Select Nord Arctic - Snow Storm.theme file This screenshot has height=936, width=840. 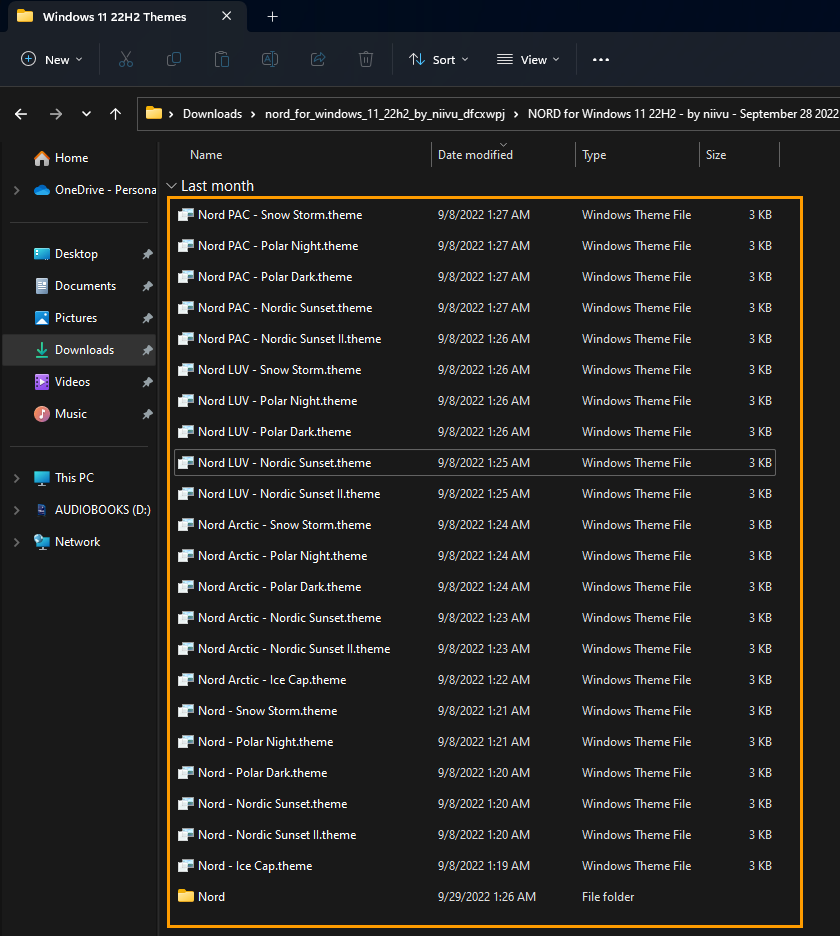tap(475, 525)
